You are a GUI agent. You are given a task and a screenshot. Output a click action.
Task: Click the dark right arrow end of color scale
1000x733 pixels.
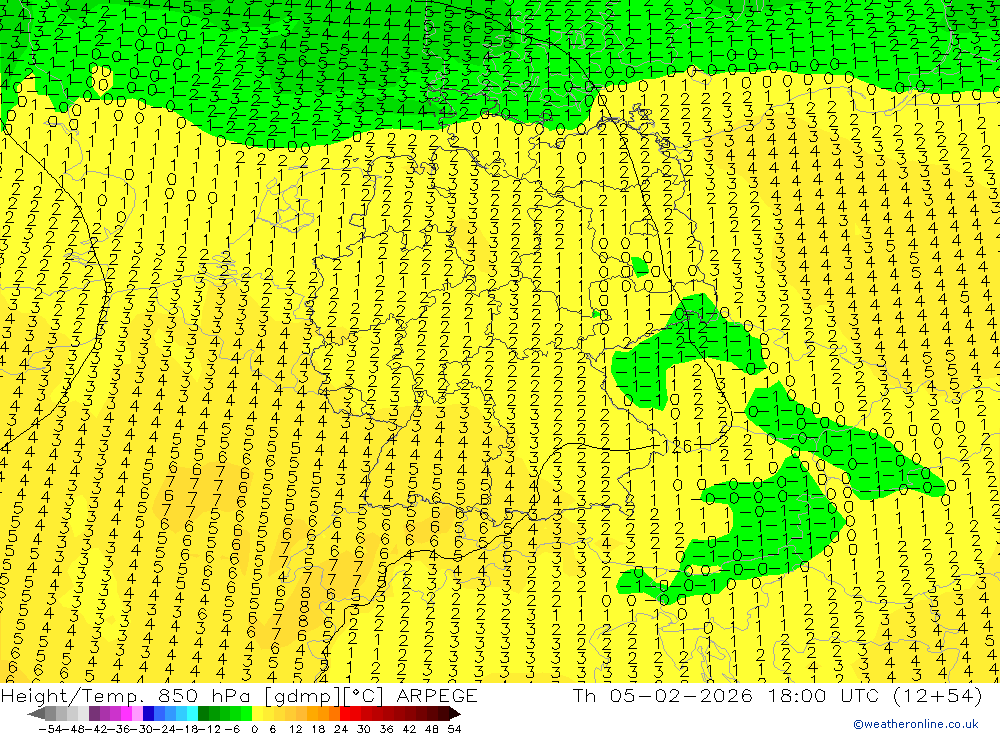tap(455, 714)
